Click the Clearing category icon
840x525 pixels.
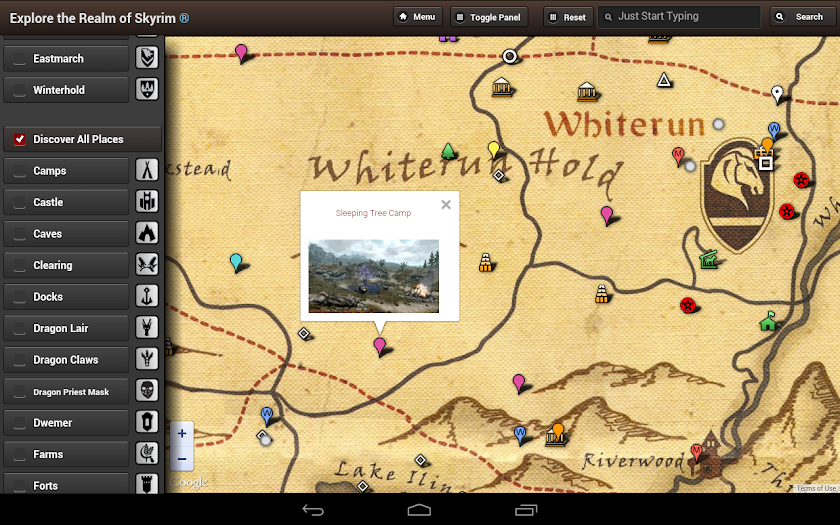click(x=147, y=265)
